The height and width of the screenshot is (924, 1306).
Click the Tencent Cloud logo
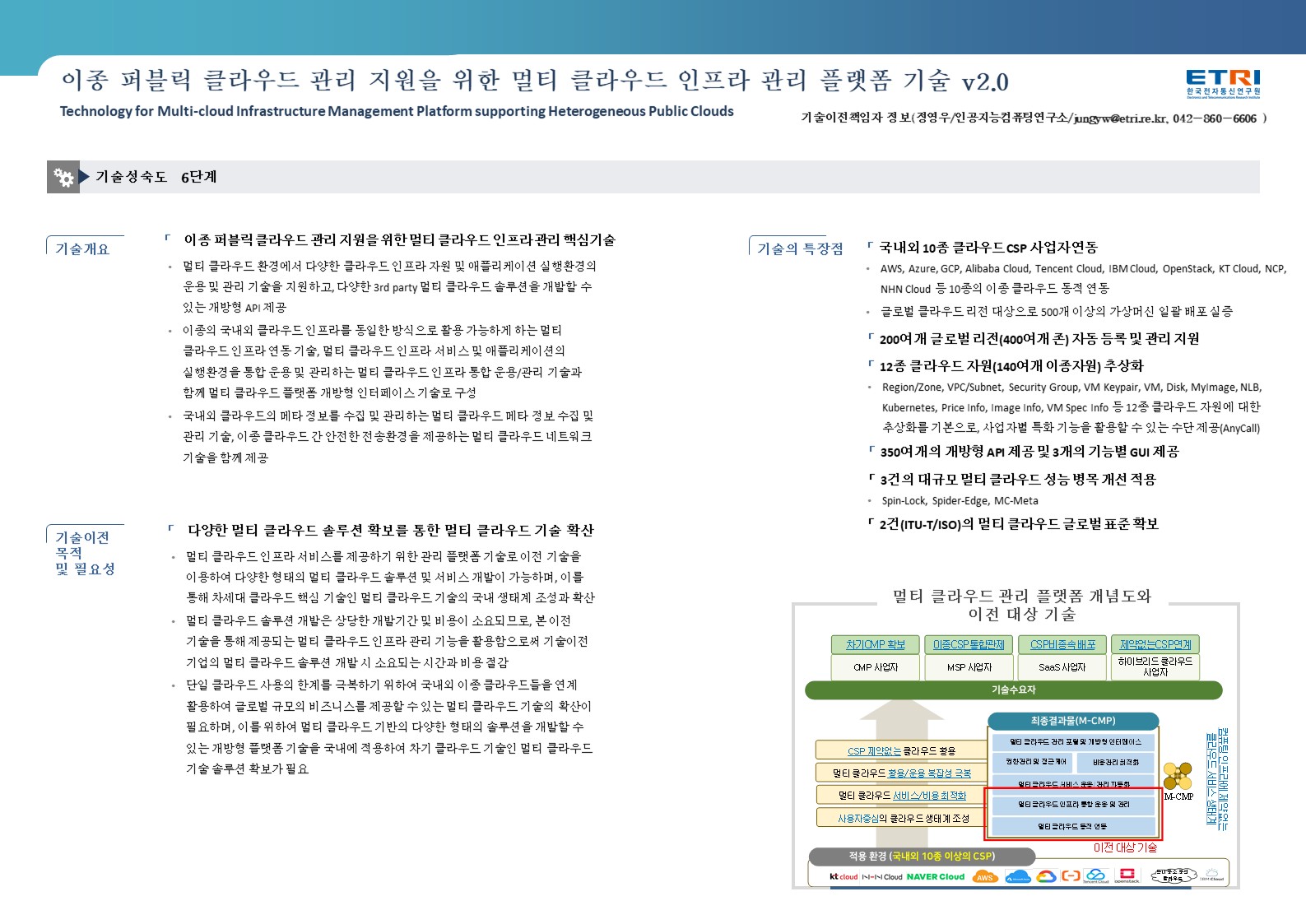click(1095, 875)
